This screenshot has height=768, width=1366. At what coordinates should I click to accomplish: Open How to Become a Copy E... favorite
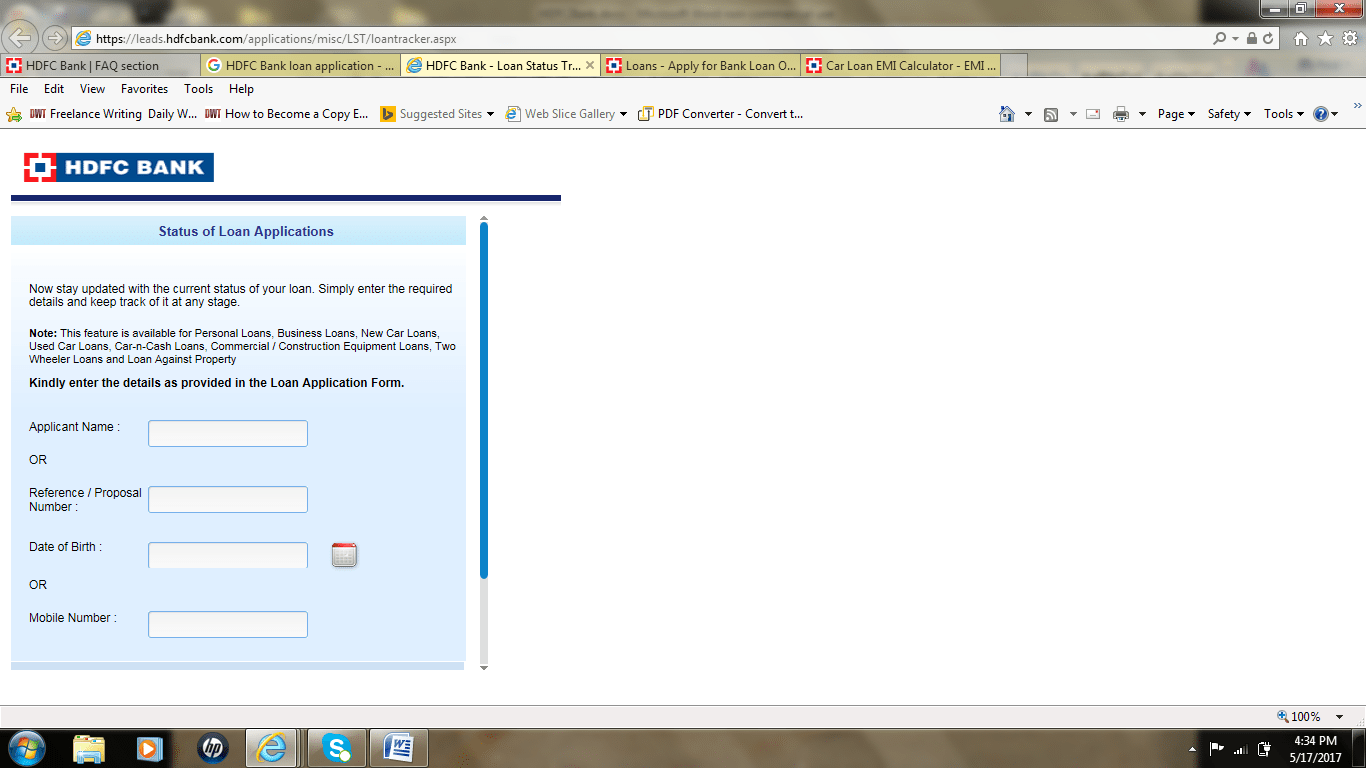[287, 114]
